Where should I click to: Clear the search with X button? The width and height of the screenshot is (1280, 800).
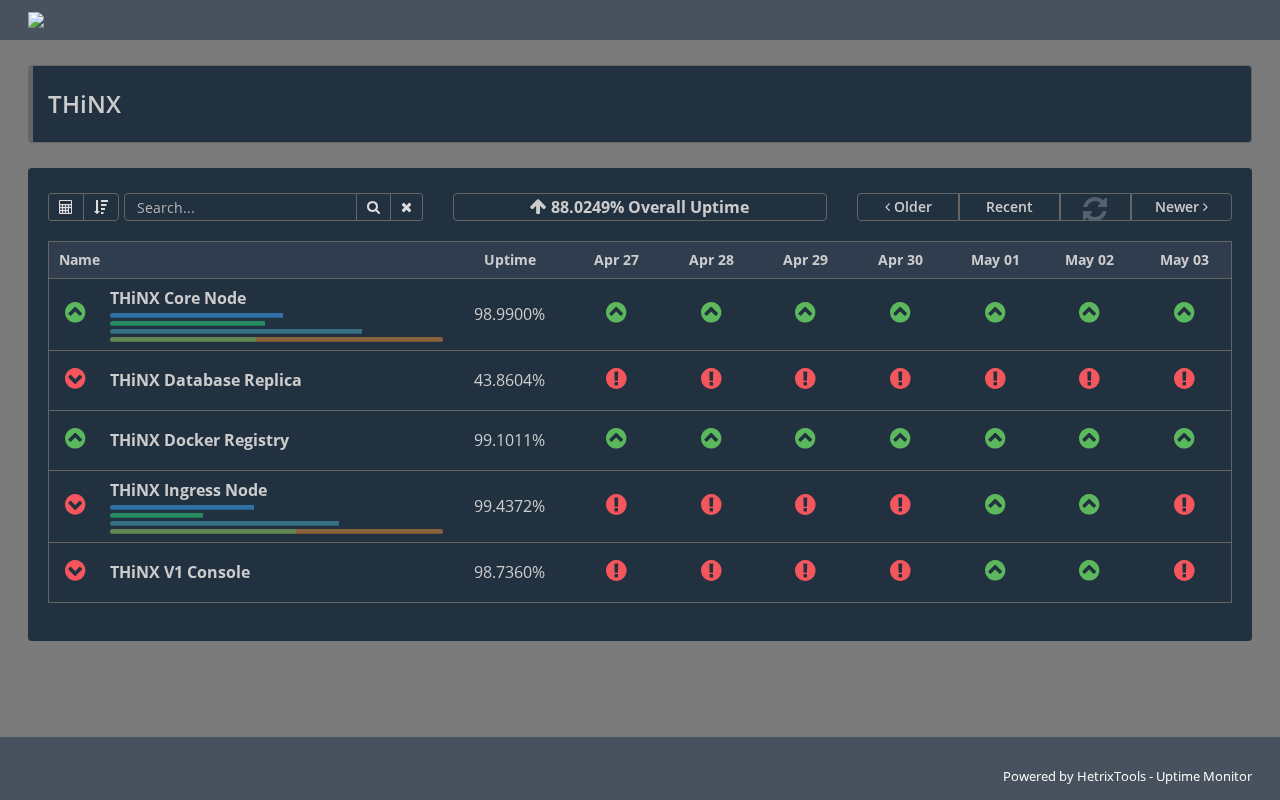(406, 207)
